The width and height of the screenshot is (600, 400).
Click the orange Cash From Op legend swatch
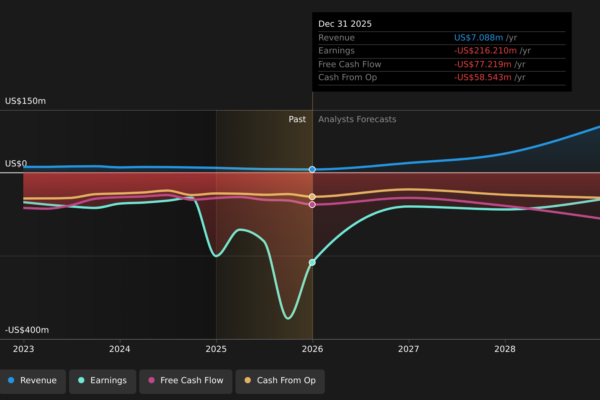(x=248, y=381)
